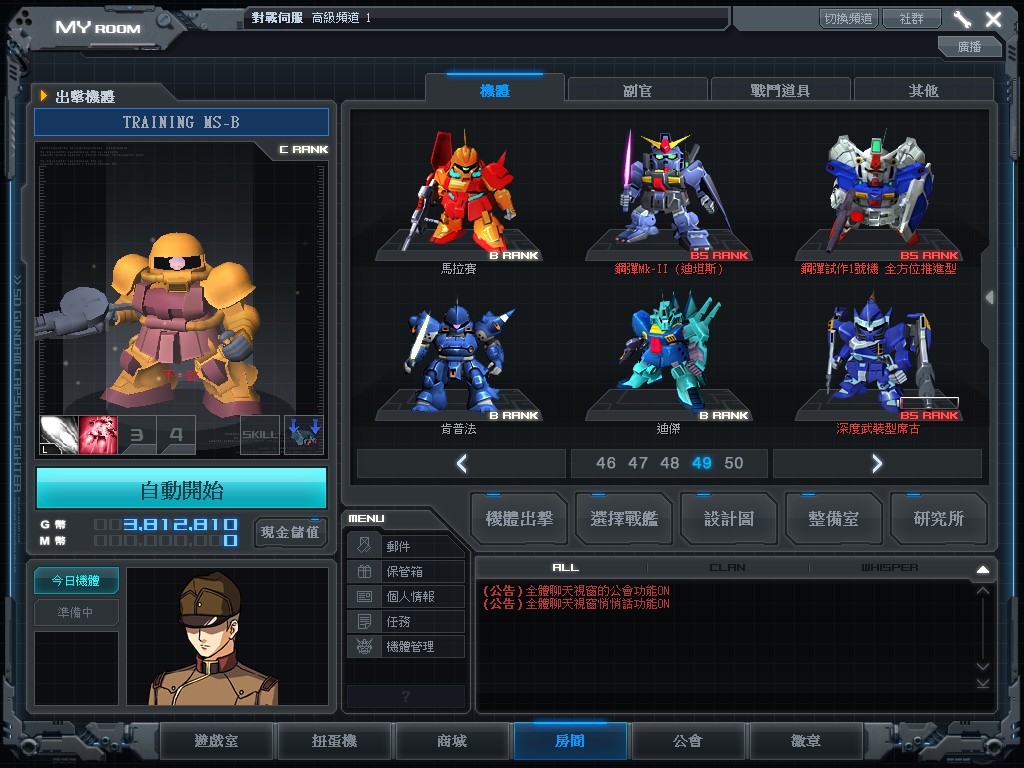The image size is (1024, 768).
Task: Click the 自動開始 button
Action: pyautogui.click(x=182, y=489)
